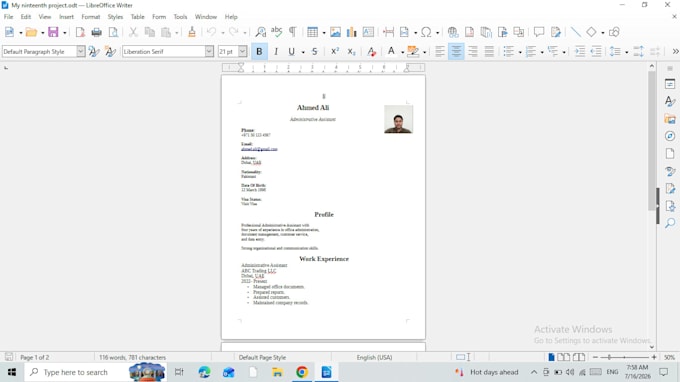
Task: Open the File menu
Action: click(x=8, y=16)
